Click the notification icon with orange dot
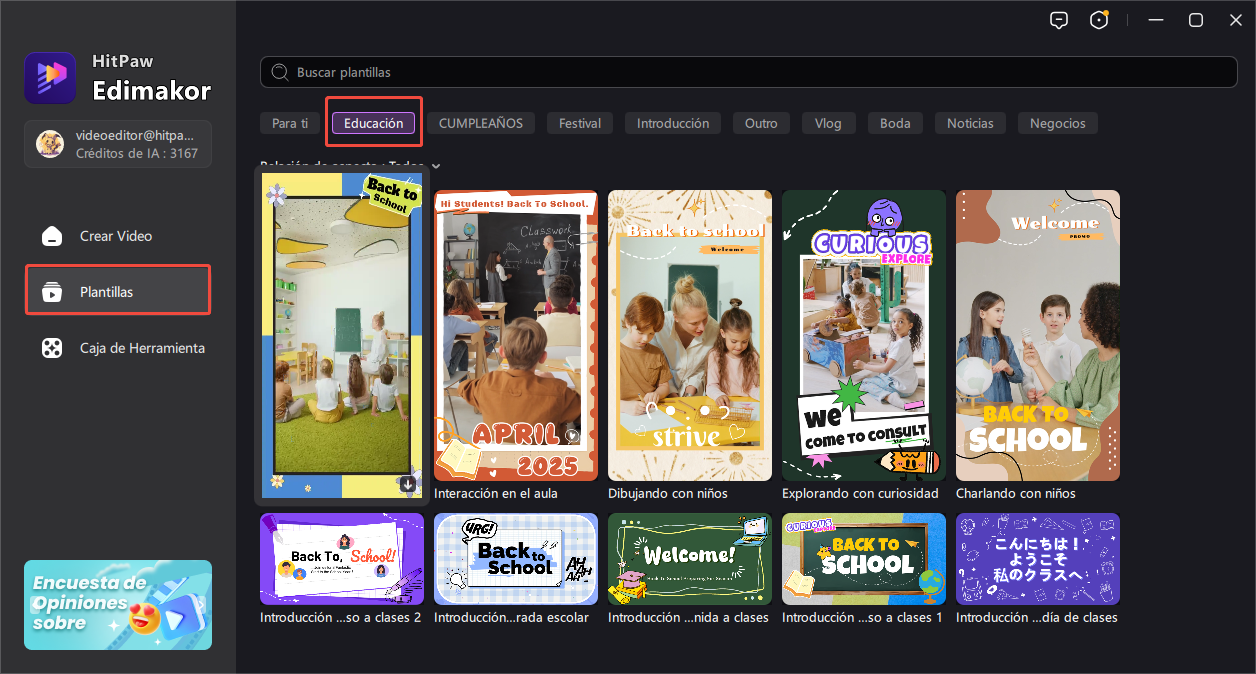The width and height of the screenshot is (1256, 674). pyautogui.click(x=1099, y=19)
